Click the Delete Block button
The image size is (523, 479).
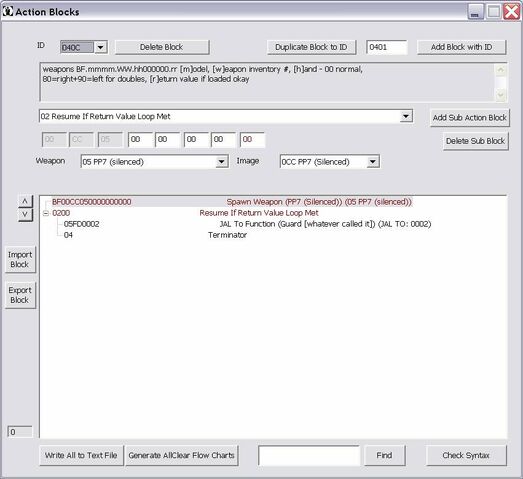point(162,47)
